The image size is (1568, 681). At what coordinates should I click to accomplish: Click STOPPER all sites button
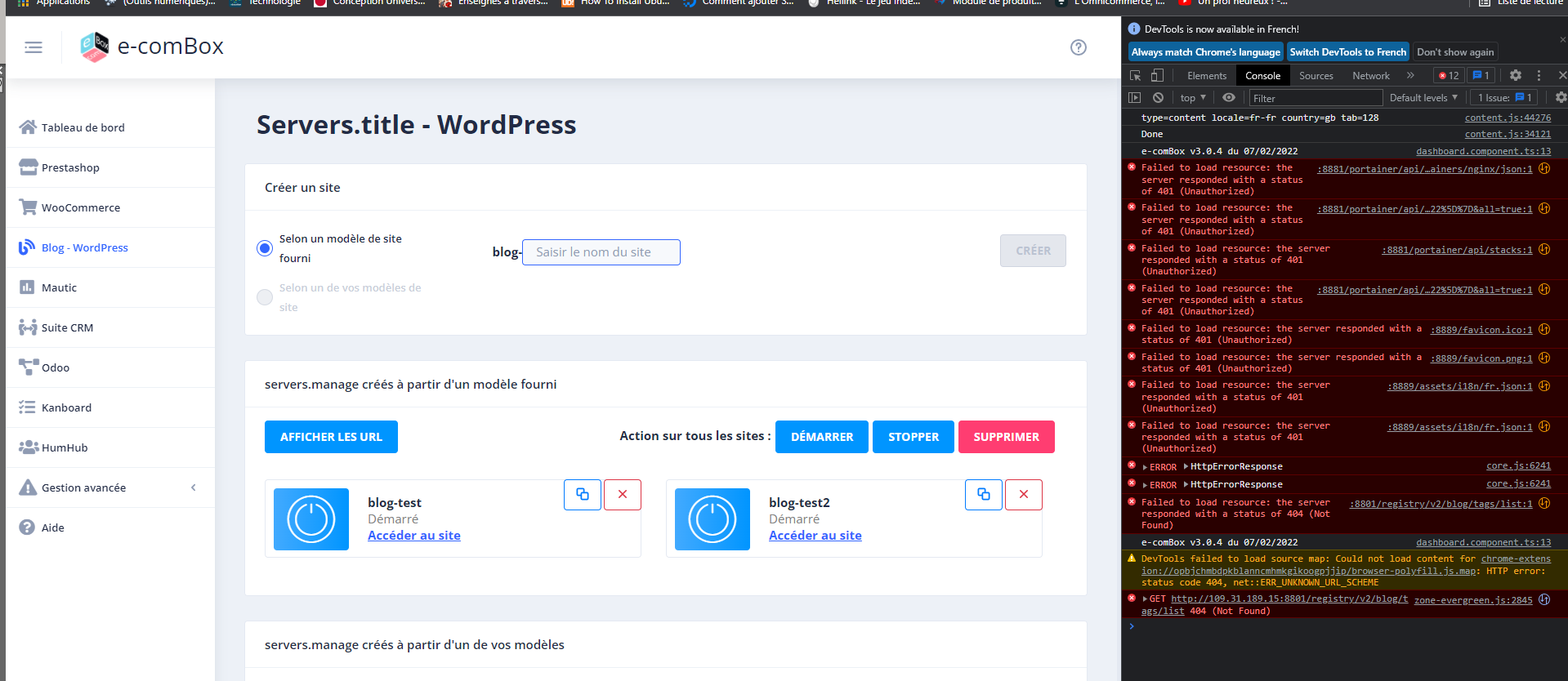[x=914, y=437]
